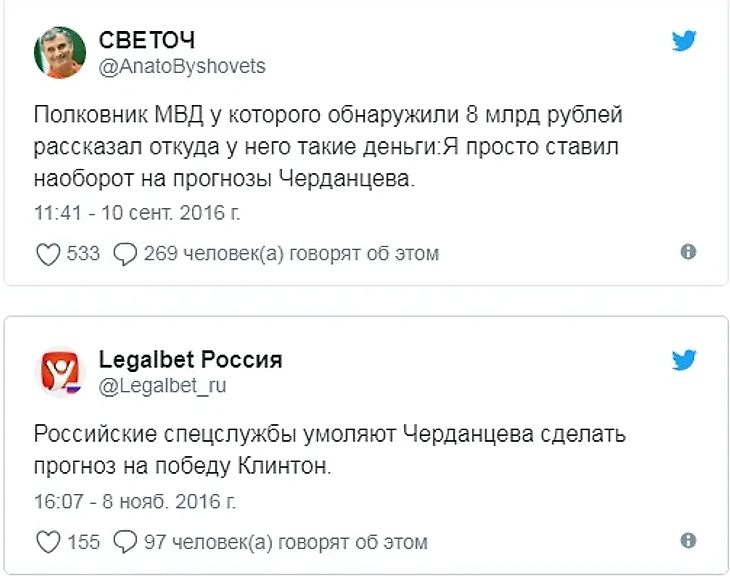Like the СВЕТОЧ tweet with heart icon
730x578 pixels.
[x=48, y=254]
